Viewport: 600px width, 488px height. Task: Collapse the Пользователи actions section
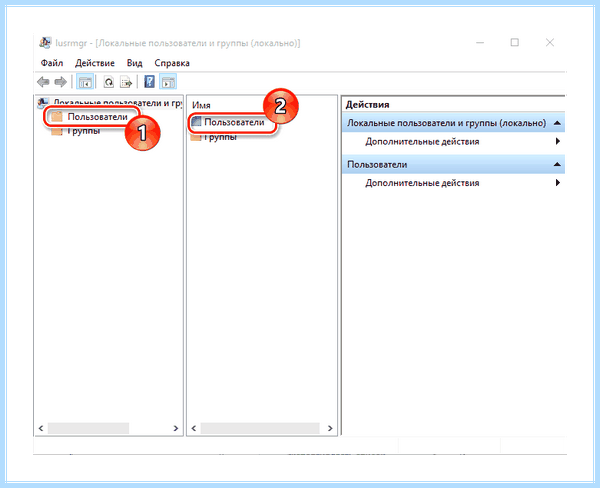pos(557,164)
